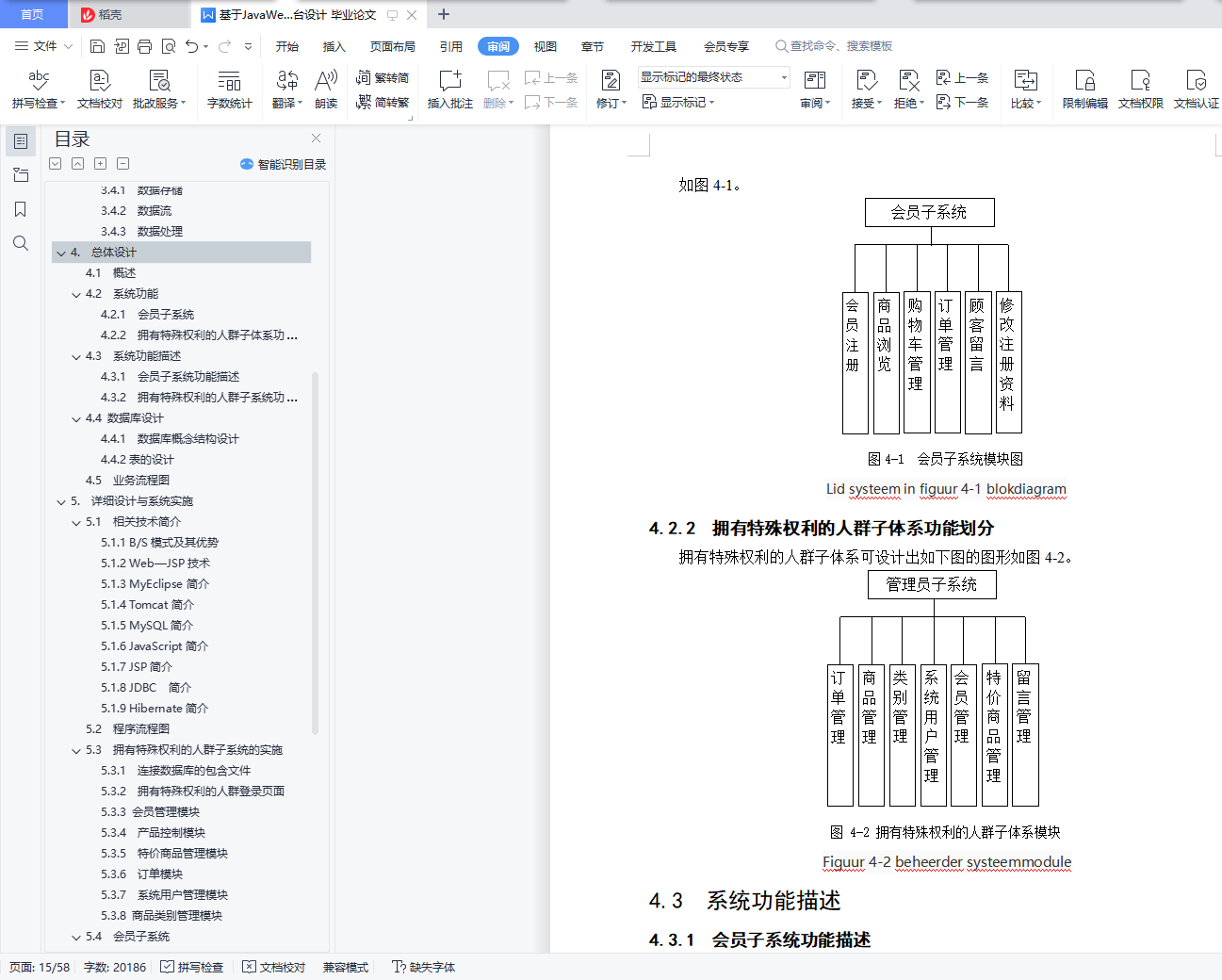This screenshot has height=980, width=1222.
Task: Toggle document proofing (文档校对) in status bar
Action: (x=274, y=967)
